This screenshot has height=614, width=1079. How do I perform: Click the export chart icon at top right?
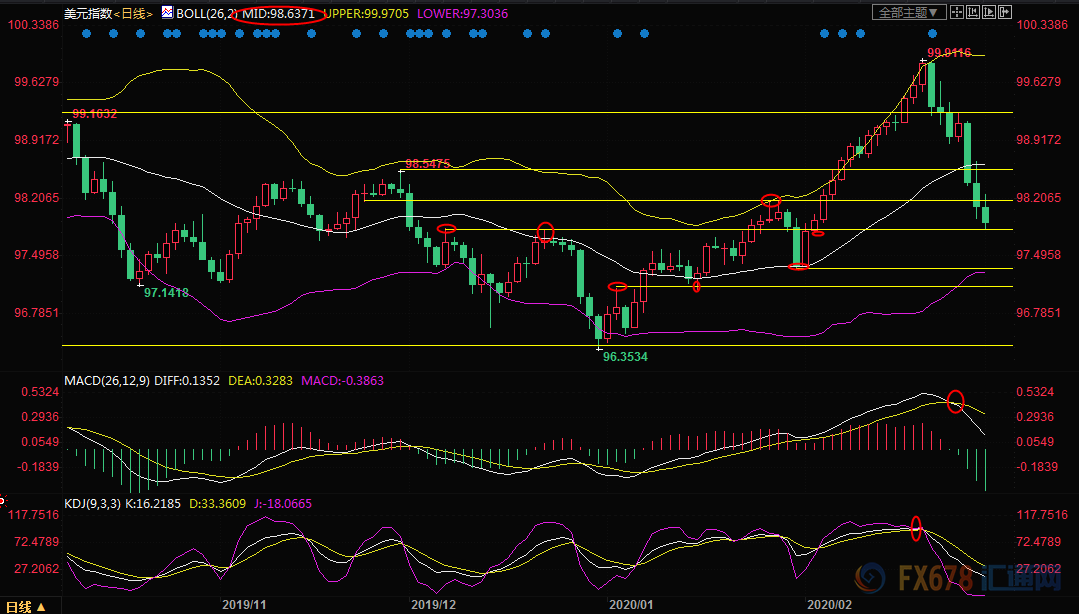tap(1005, 12)
